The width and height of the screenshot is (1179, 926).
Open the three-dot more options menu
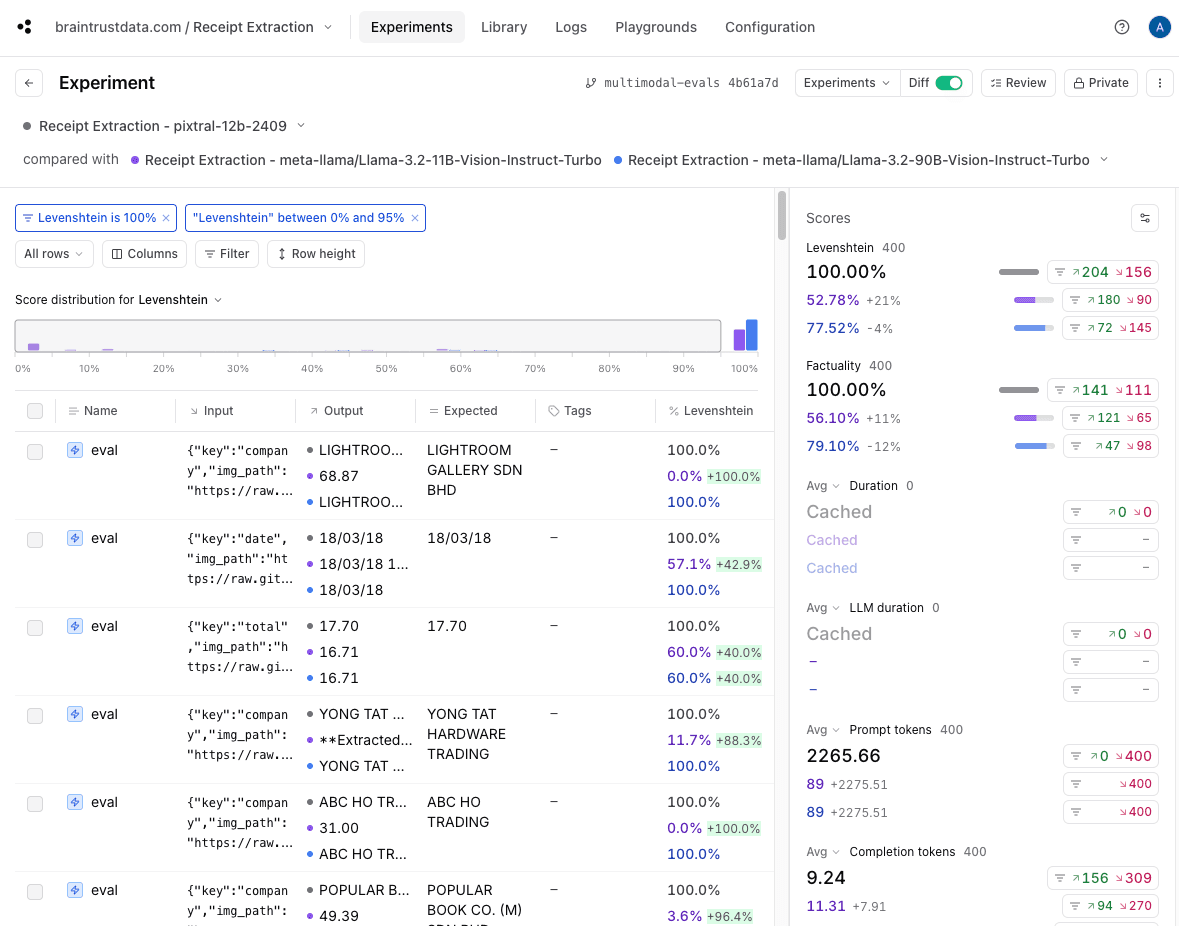pyautogui.click(x=1159, y=83)
